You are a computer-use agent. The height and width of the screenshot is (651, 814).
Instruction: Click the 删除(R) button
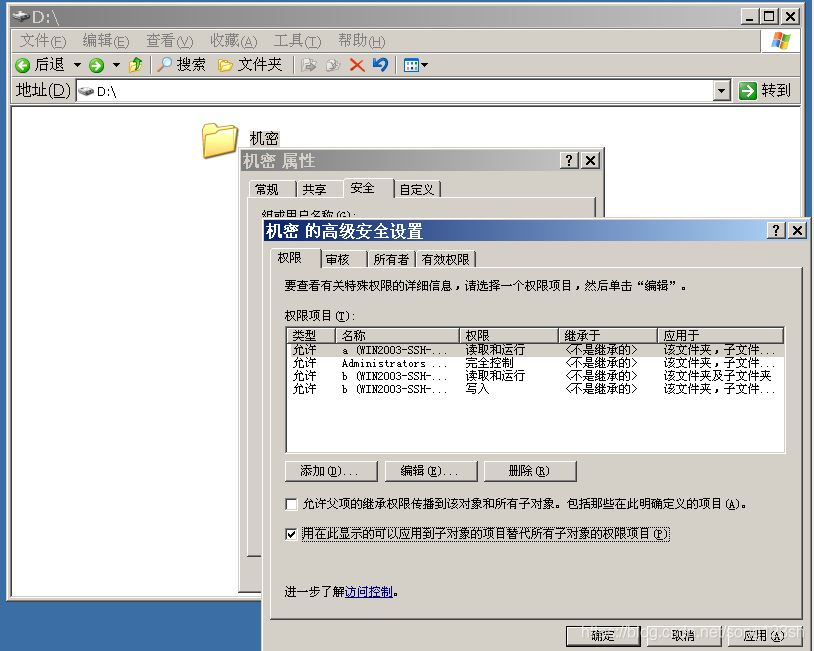point(530,471)
